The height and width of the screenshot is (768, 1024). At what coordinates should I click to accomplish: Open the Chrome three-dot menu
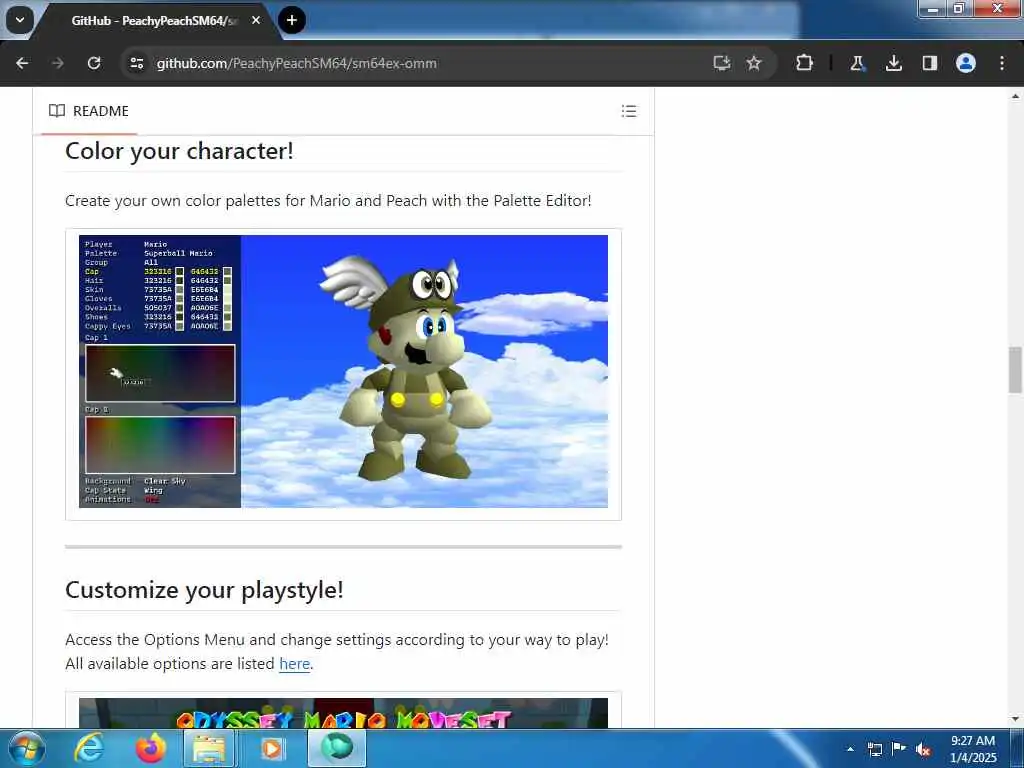pos(1002,63)
